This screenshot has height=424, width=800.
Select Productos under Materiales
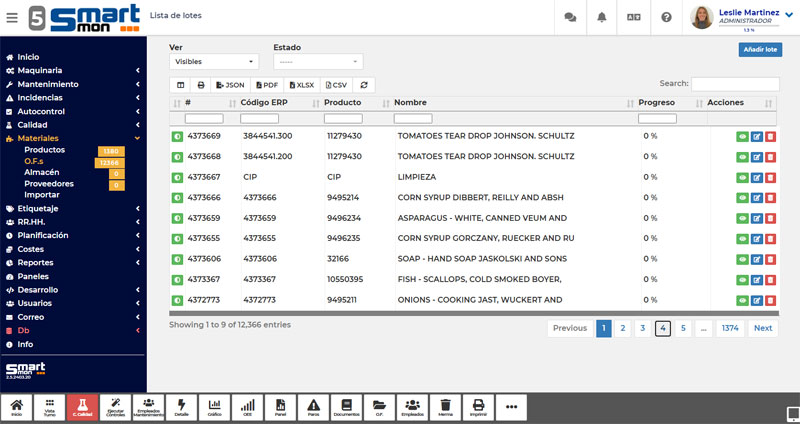[44, 149]
